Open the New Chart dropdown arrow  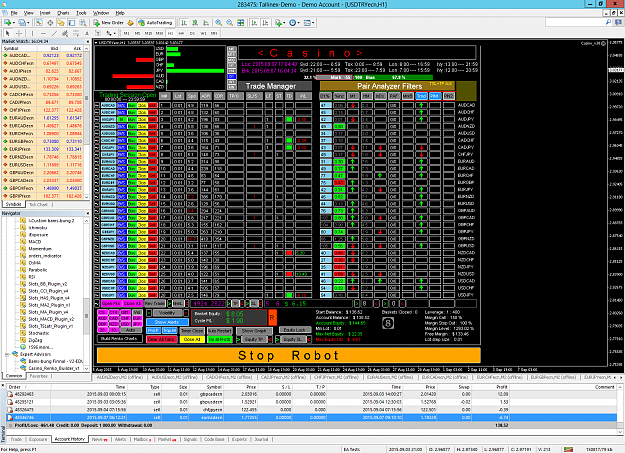click(x=13, y=23)
